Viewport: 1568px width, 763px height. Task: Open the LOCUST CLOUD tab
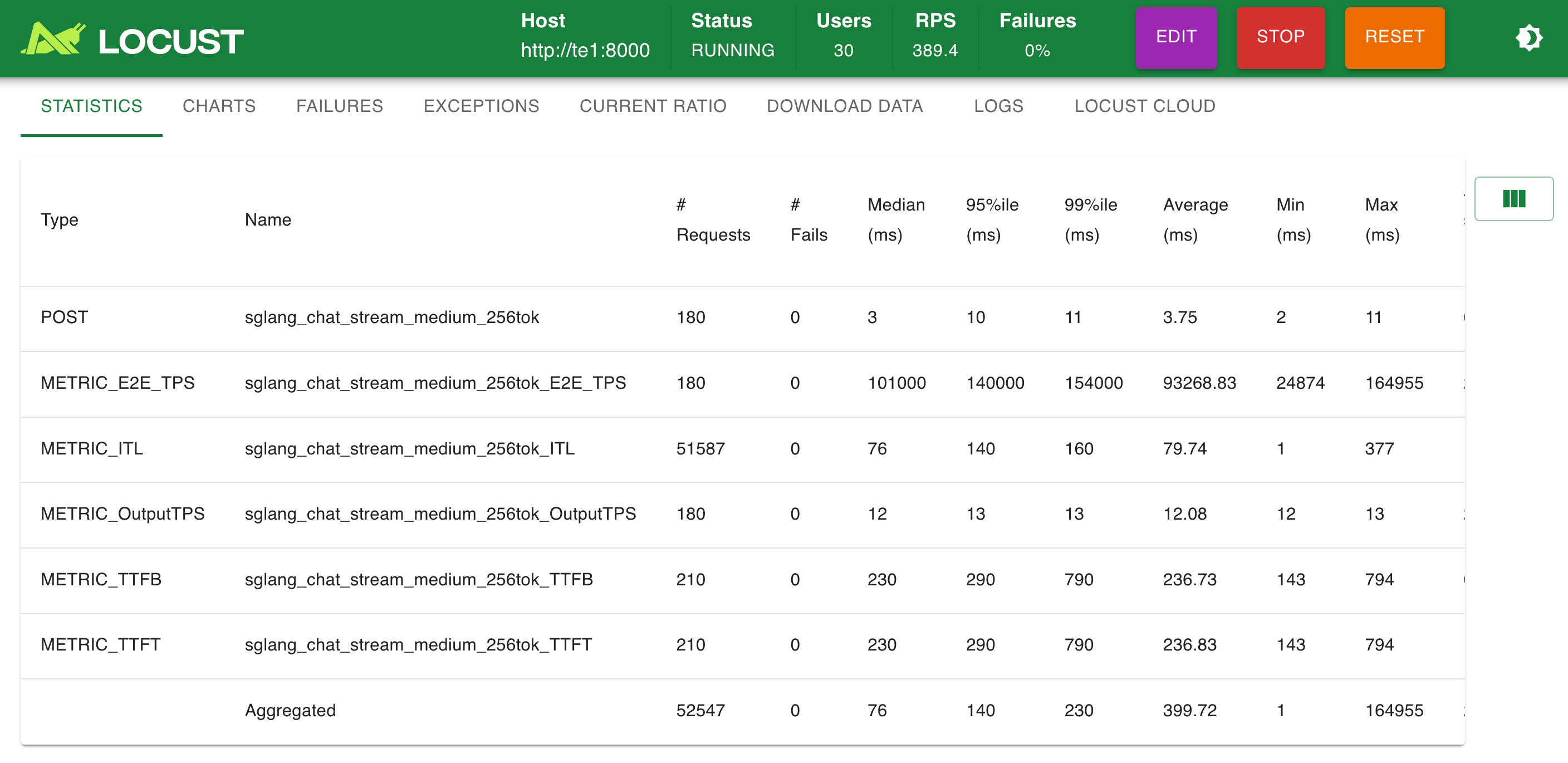click(x=1144, y=106)
